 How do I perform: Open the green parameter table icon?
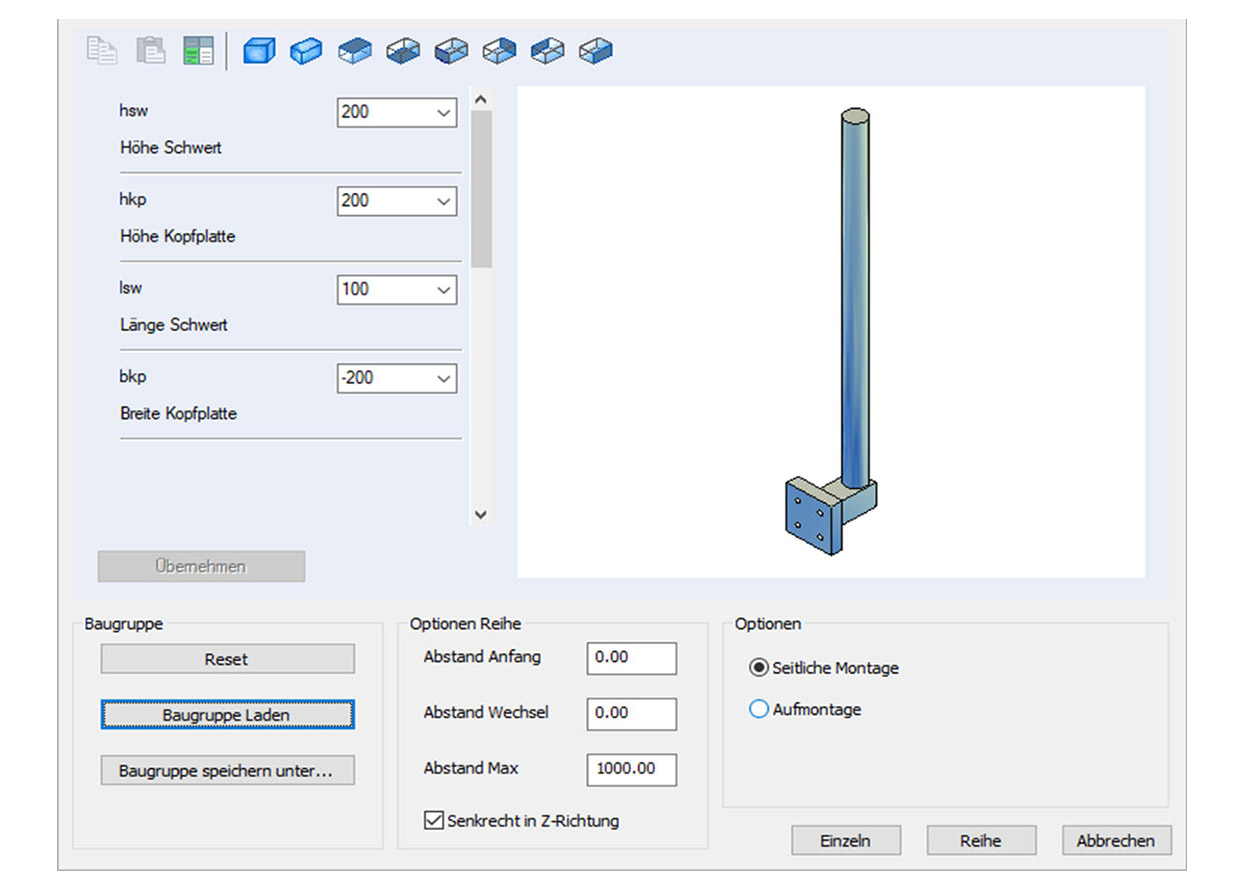point(198,50)
